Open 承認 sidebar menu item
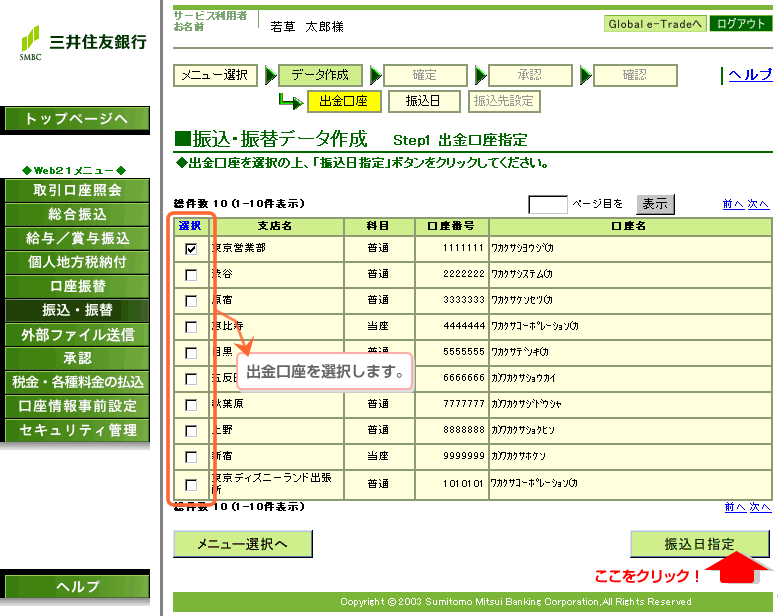This screenshot has height=616, width=778. pyautogui.click(x=77, y=358)
